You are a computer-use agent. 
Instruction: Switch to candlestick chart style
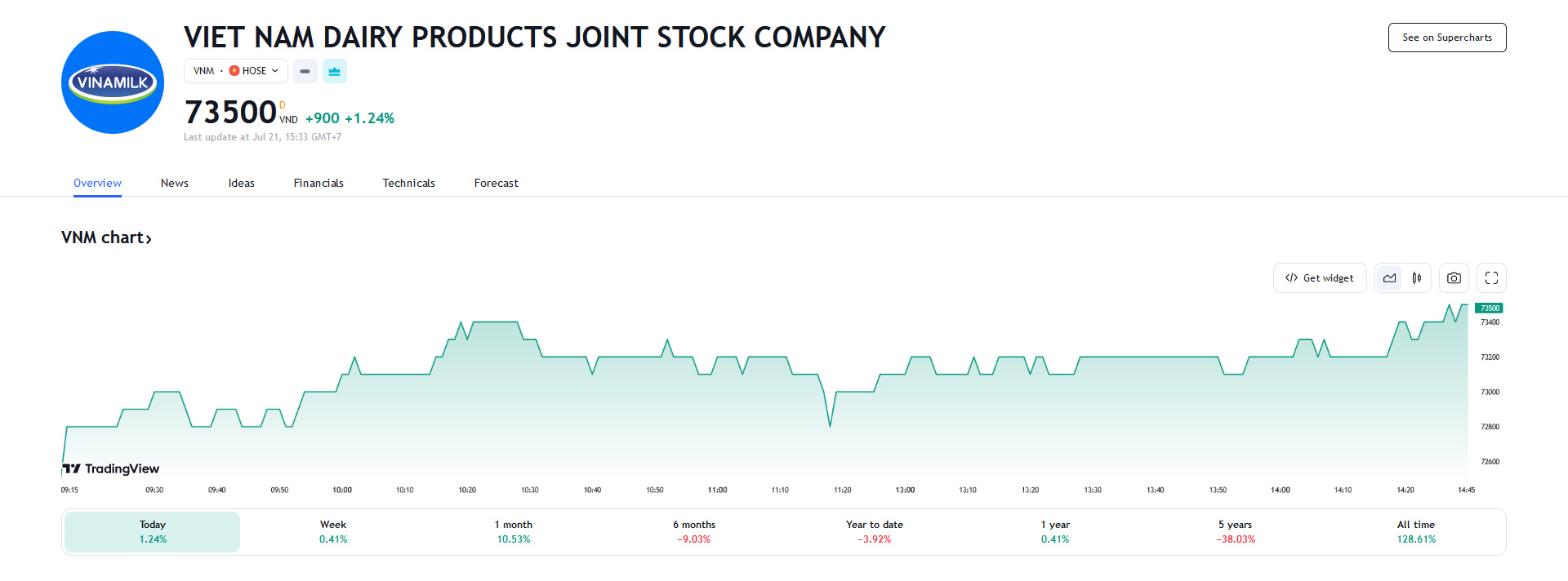(1417, 278)
